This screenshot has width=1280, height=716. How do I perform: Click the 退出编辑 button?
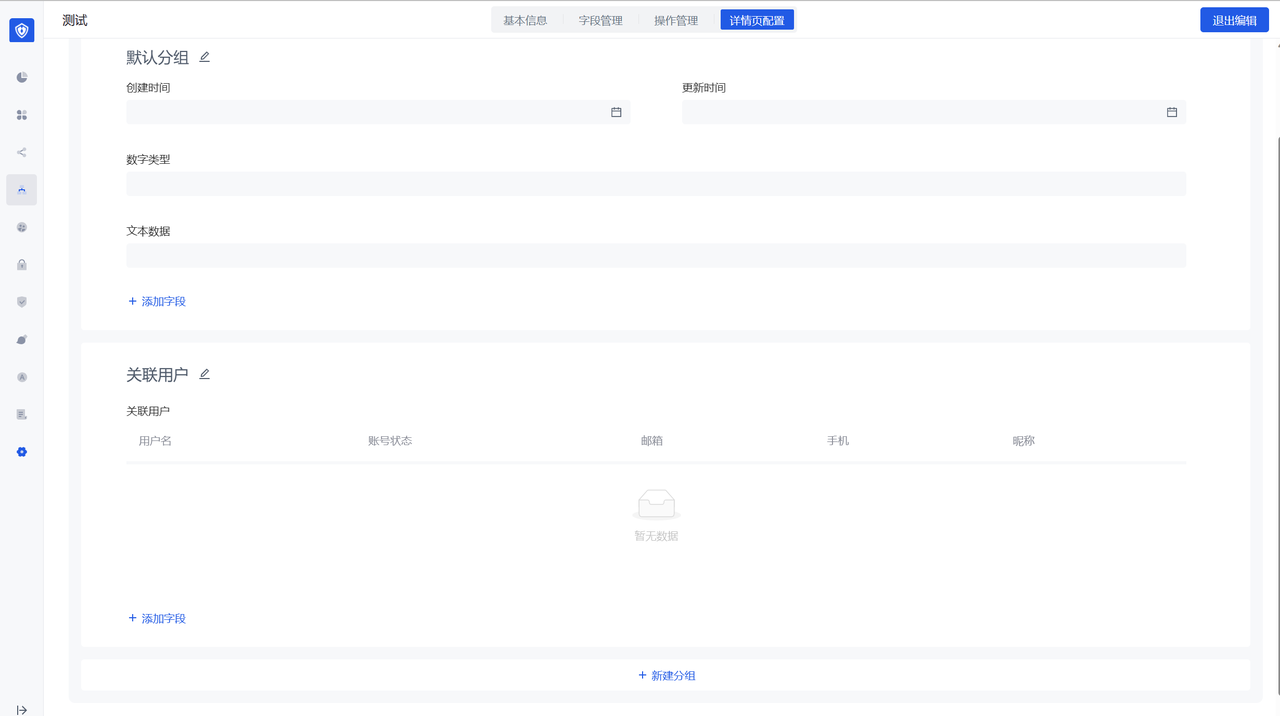click(1234, 20)
